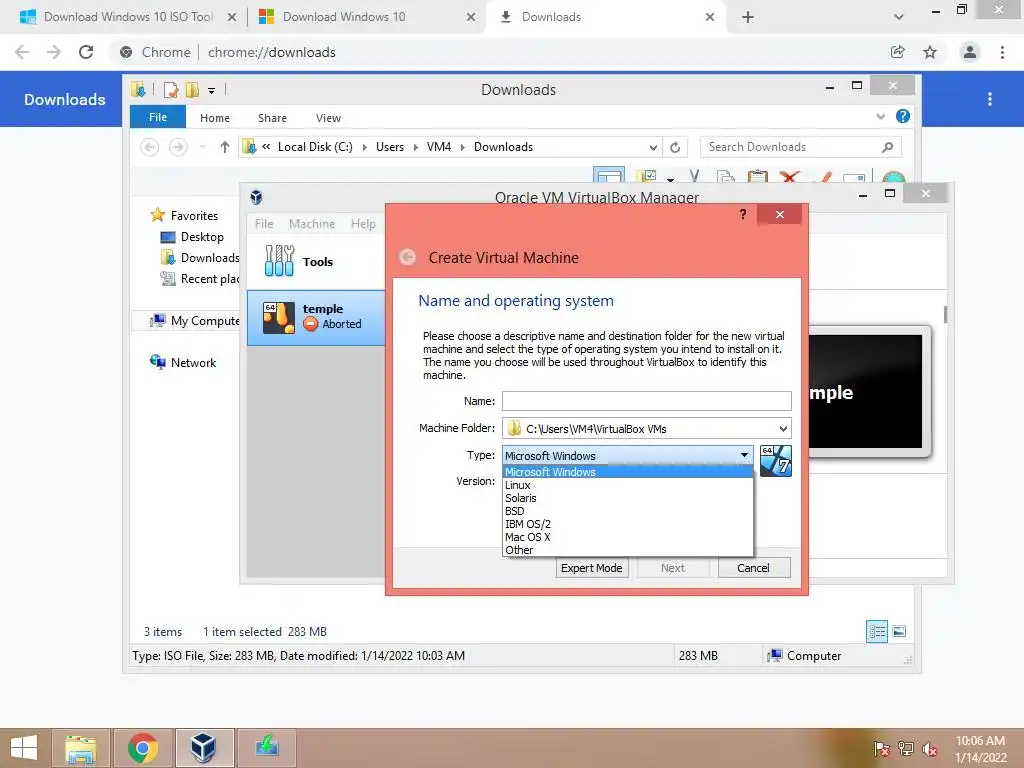
Task: Click the Next button
Action: [x=673, y=568]
